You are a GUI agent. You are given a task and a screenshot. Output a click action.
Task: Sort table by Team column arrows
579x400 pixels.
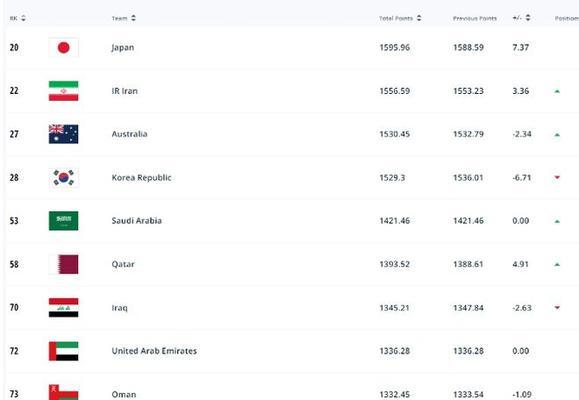[133, 18]
